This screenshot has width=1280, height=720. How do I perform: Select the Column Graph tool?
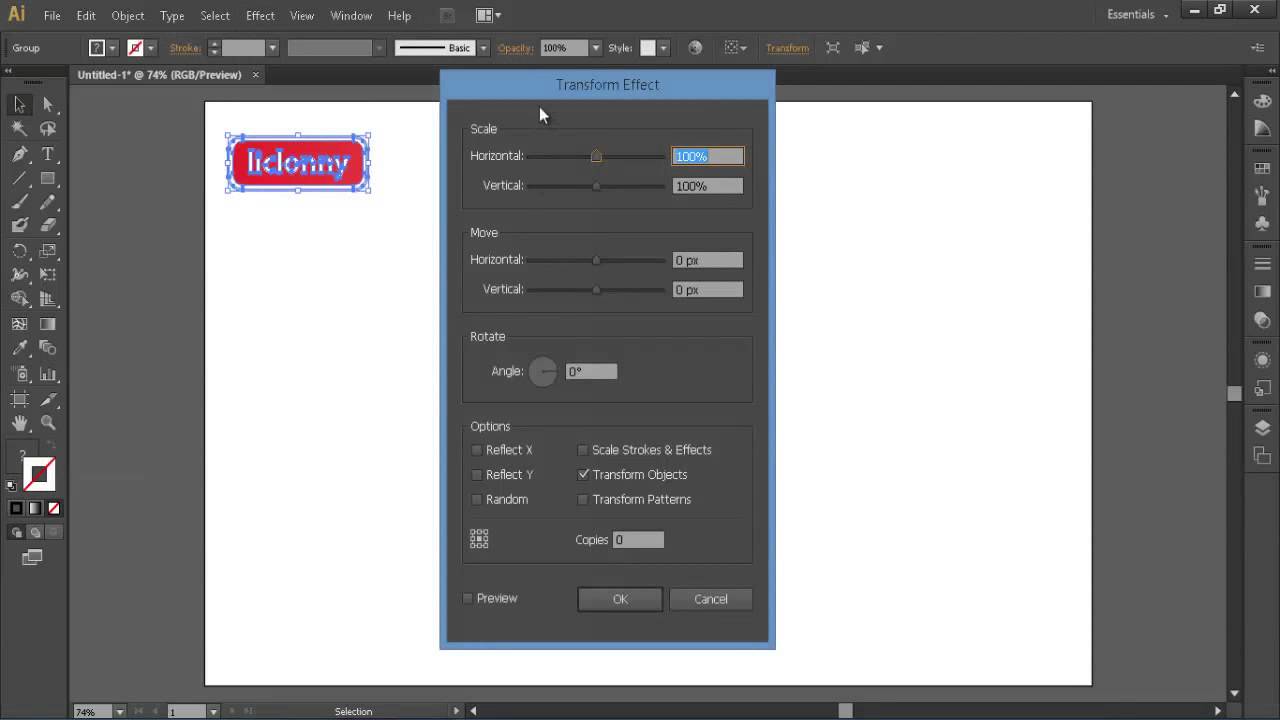click(x=47, y=374)
